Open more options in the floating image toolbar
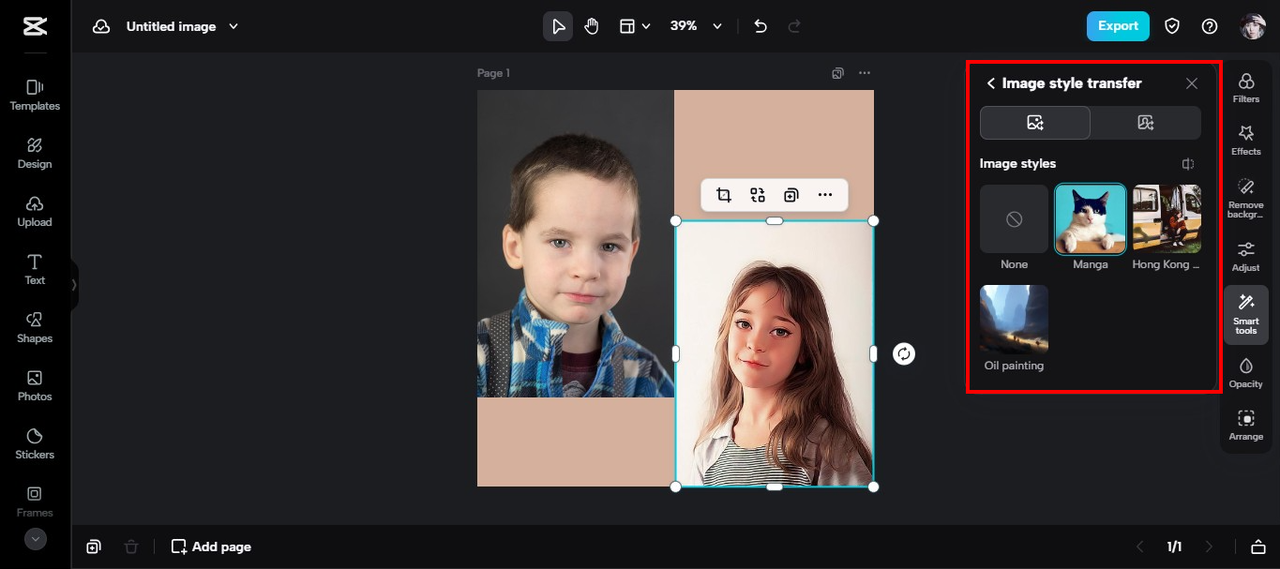 click(825, 195)
